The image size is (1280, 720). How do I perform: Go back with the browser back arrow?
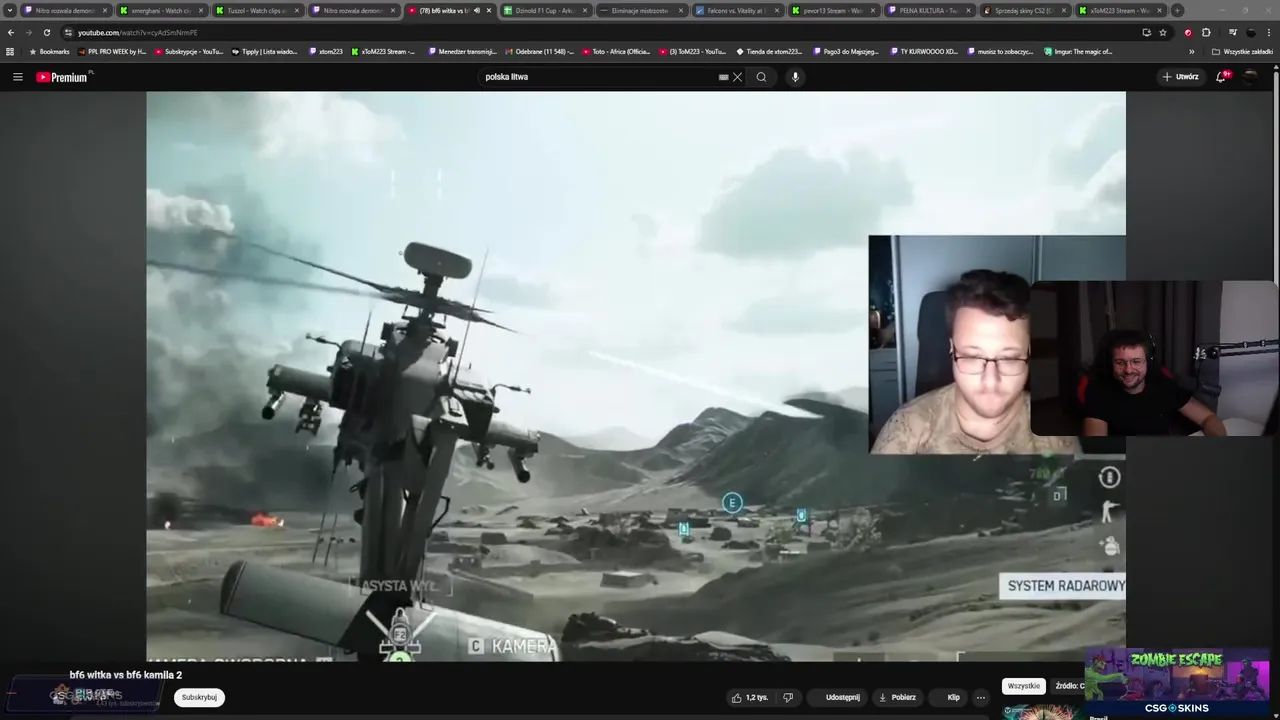11,32
